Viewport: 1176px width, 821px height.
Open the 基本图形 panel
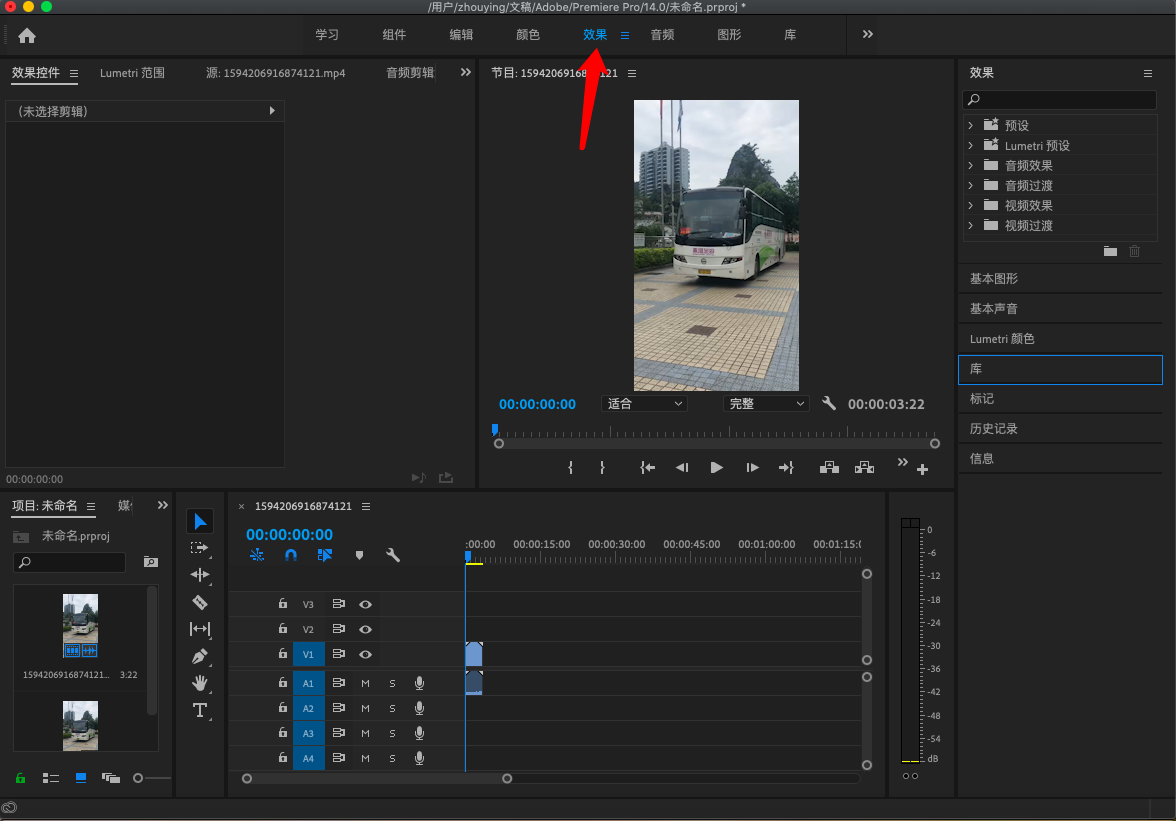pyautogui.click(x=994, y=279)
